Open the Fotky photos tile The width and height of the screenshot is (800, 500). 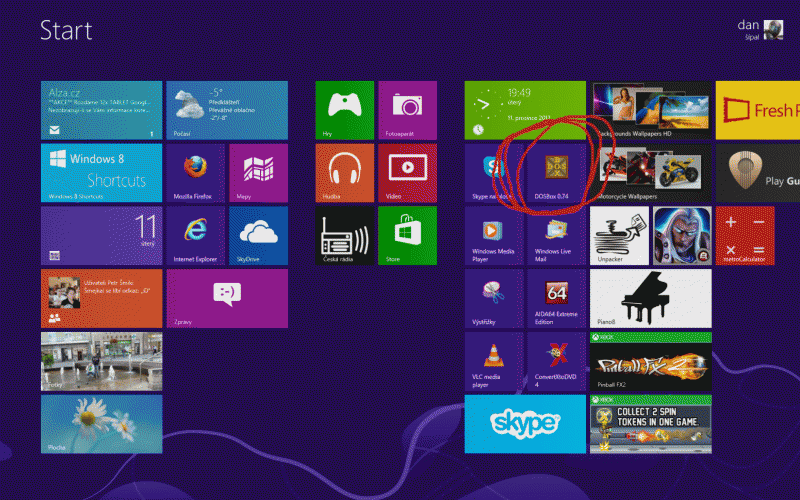click(x=102, y=361)
